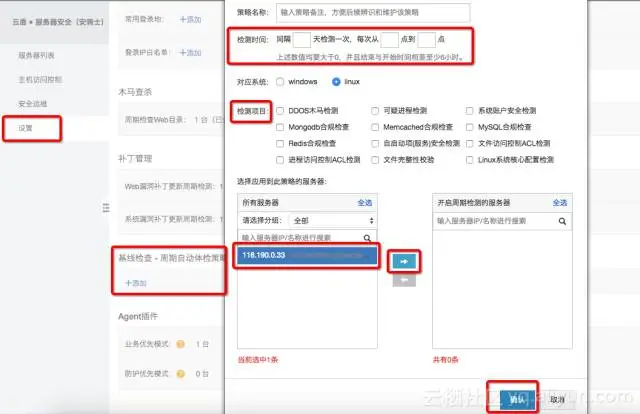
Task: Click the 取消 button
Action: (558, 399)
